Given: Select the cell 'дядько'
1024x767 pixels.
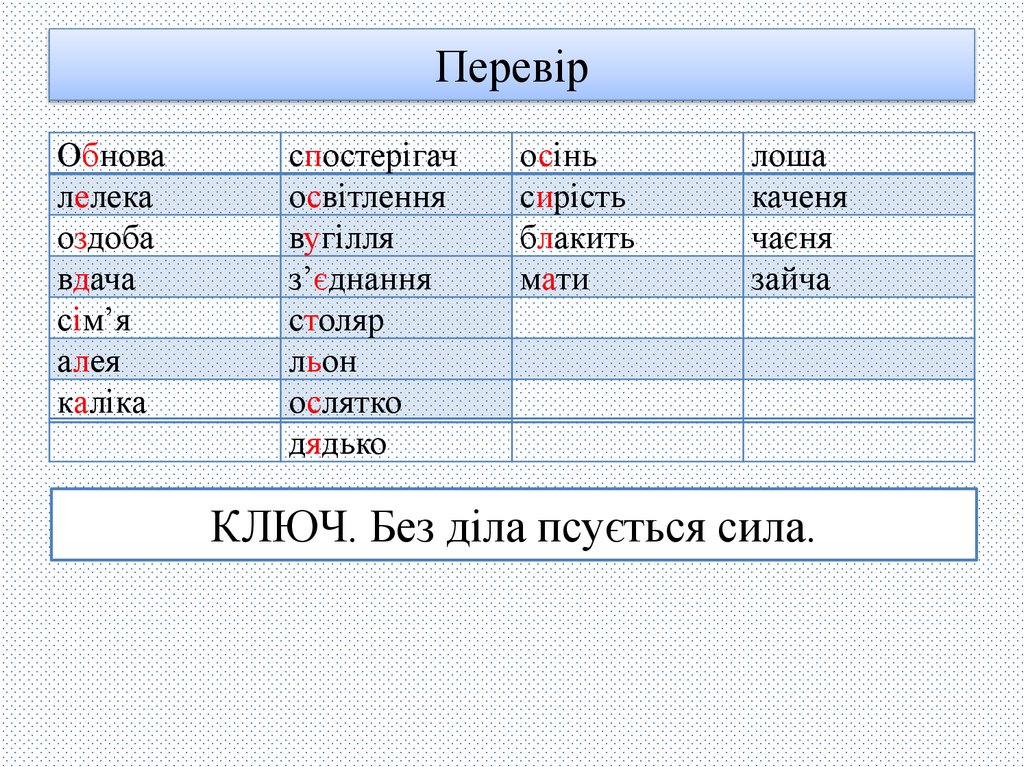Looking at the screenshot, I should click(x=396, y=442).
